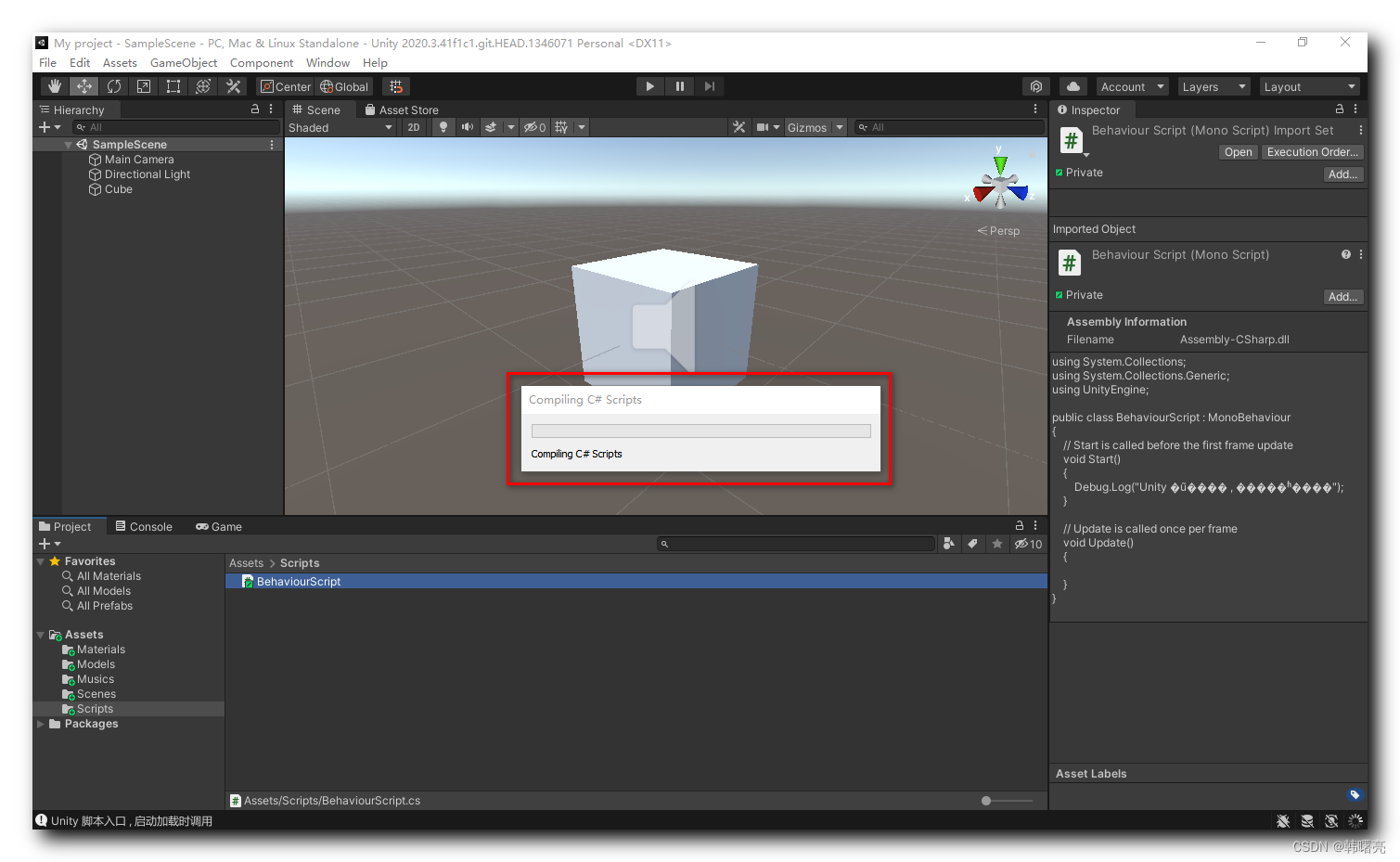The width and height of the screenshot is (1400, 862).
Task: Toggle the 2D view mode
Action: [x=414, y=127]
